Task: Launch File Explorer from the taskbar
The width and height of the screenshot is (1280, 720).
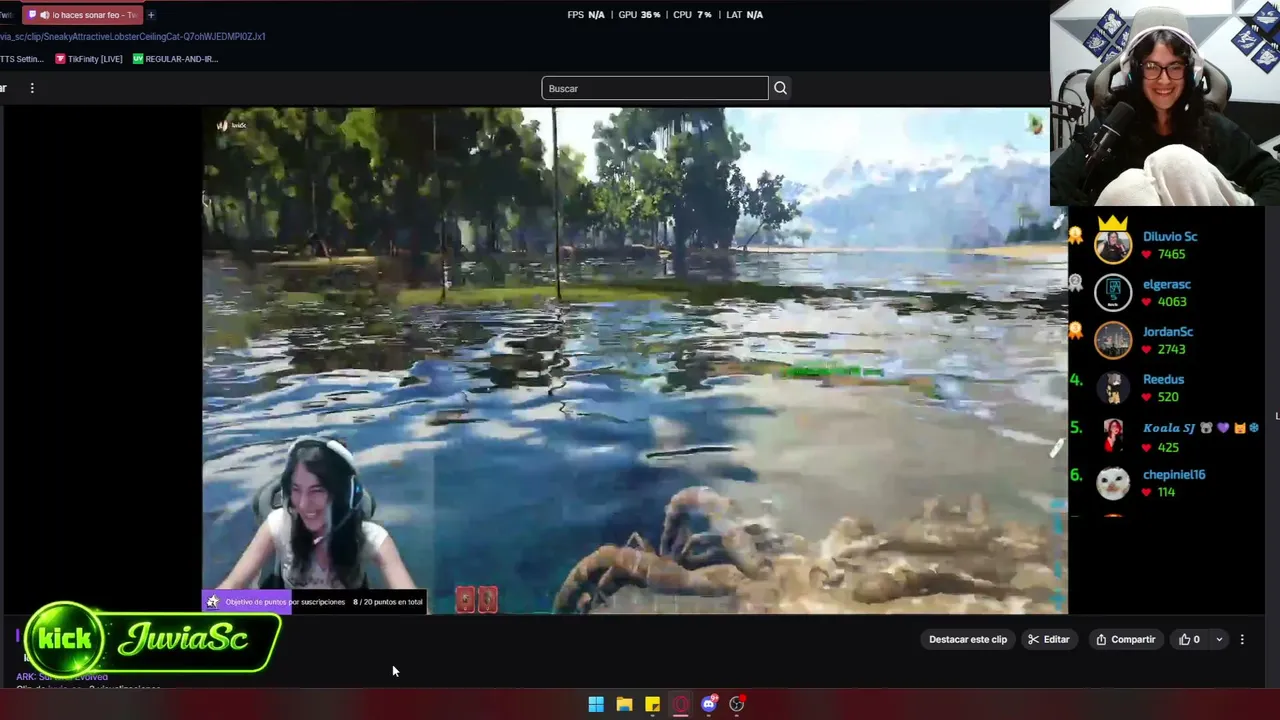Action: click(624, 704)
